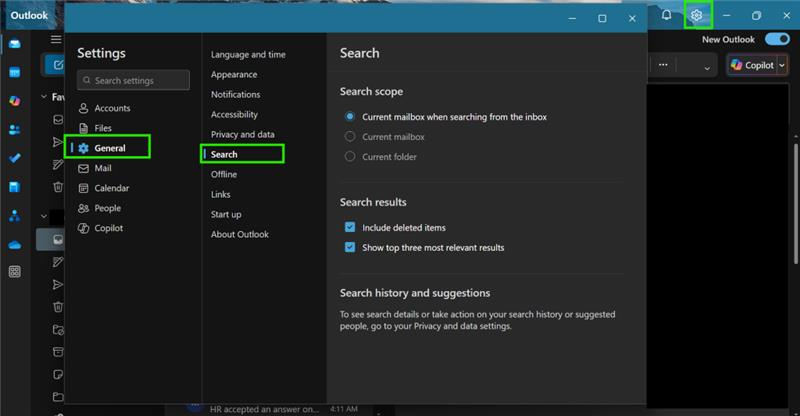The width and height of the screenshot is (800, 416).
Task: Open the Copilot button dropdown arrow
Action: pyautogui.click(x=782, y=65)
